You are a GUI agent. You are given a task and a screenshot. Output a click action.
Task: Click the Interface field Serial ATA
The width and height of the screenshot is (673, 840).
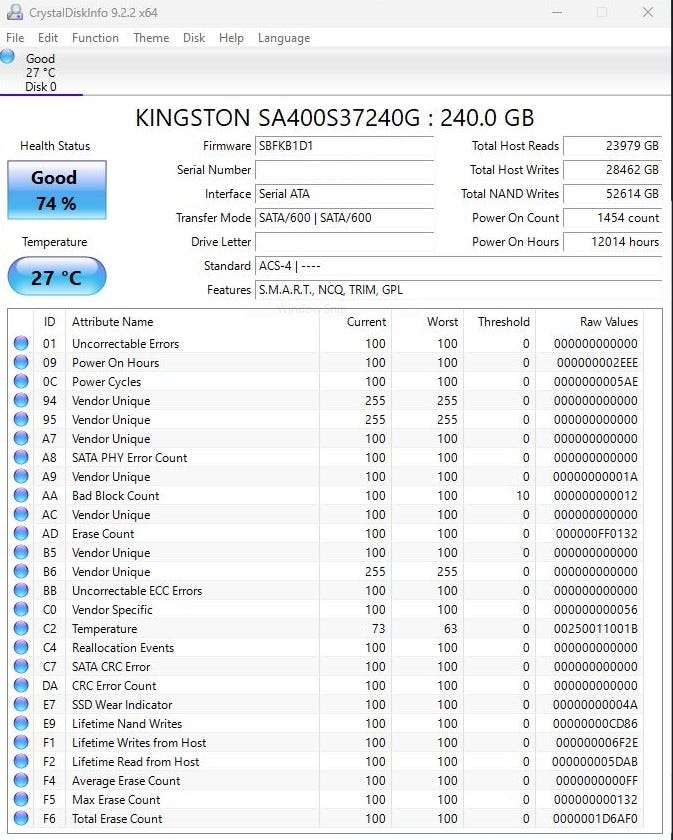point(345,194)
